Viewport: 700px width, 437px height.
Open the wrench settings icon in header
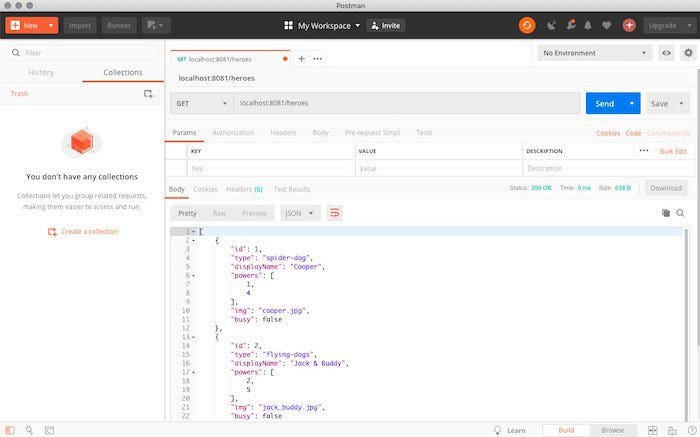click(571, 25)
